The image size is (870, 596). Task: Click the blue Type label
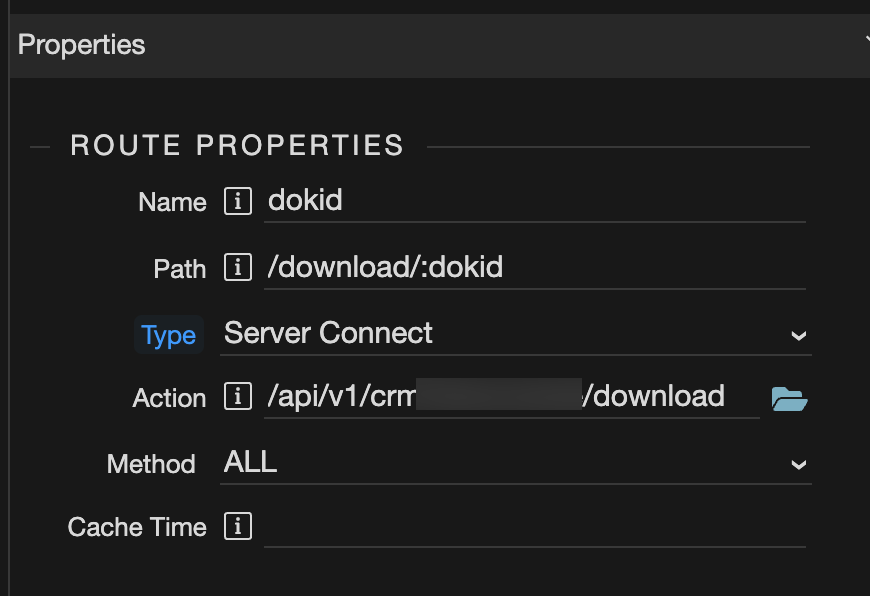coord(169,335)
